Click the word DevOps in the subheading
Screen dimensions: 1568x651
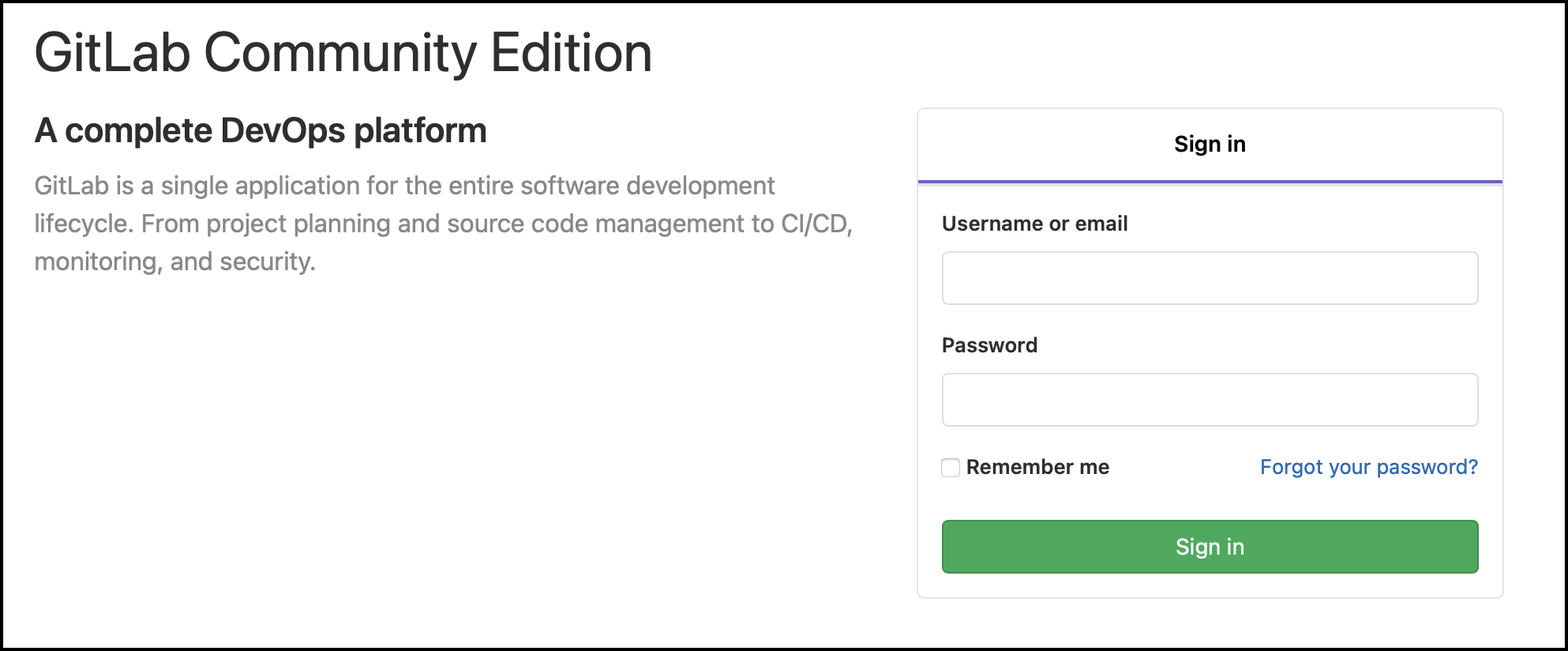(x=283, y=131)
